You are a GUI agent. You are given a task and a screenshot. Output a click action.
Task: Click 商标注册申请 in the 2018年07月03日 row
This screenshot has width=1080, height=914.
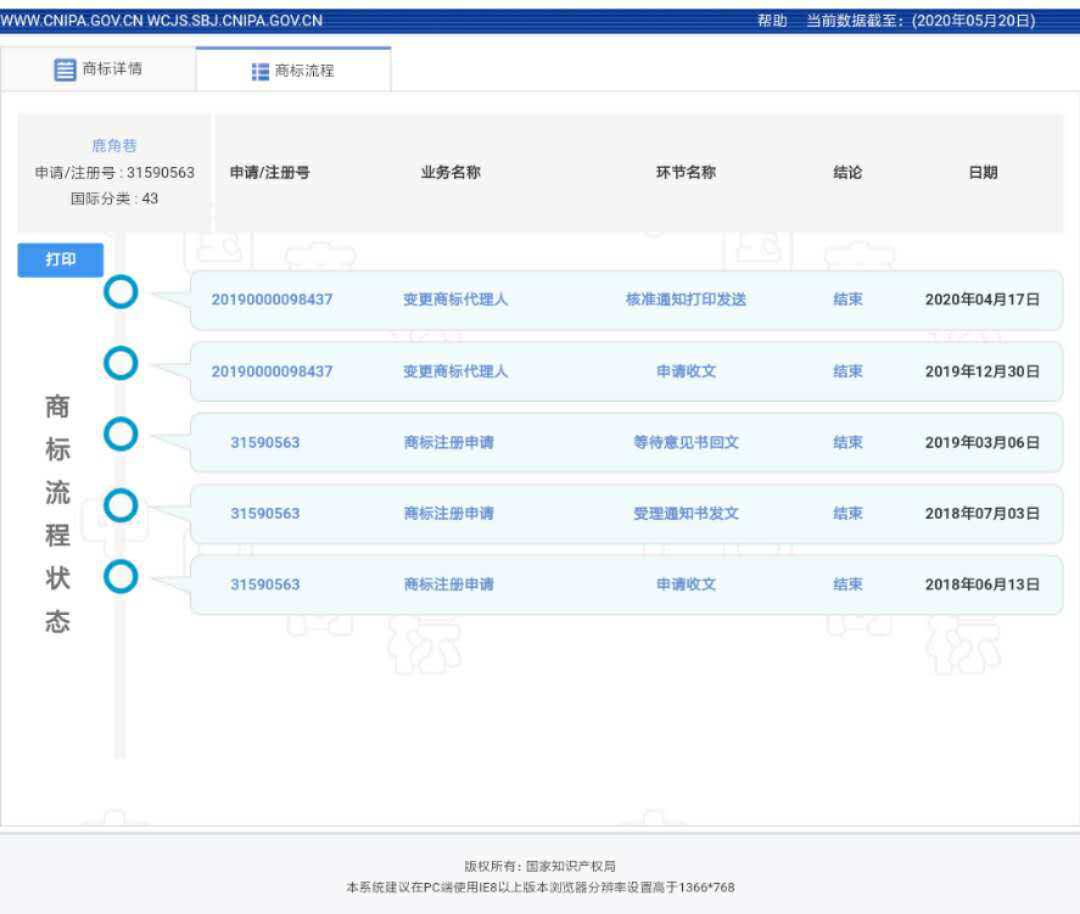click(x=449, y=513)
